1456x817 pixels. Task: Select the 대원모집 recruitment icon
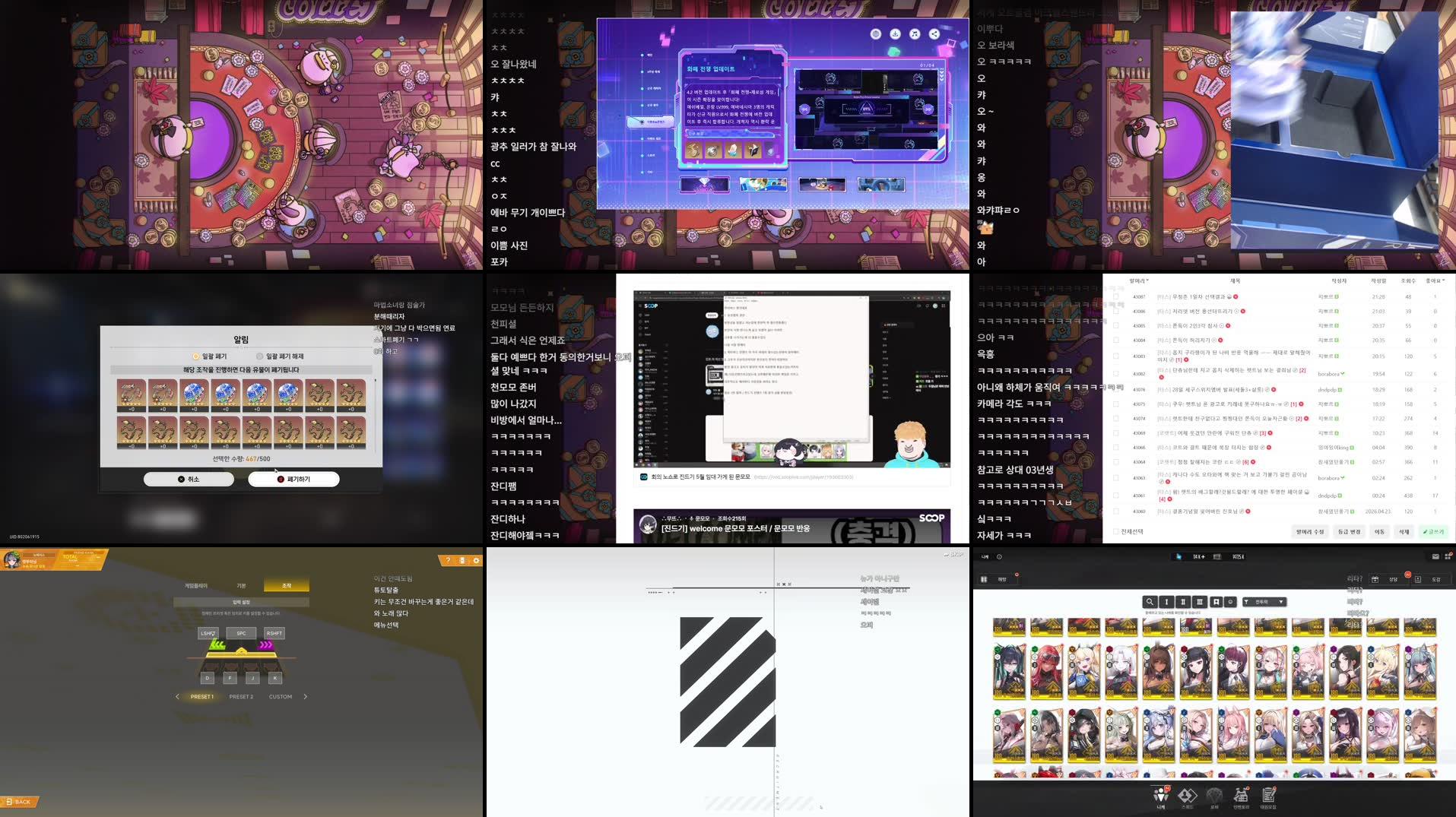pos(1270,796)
